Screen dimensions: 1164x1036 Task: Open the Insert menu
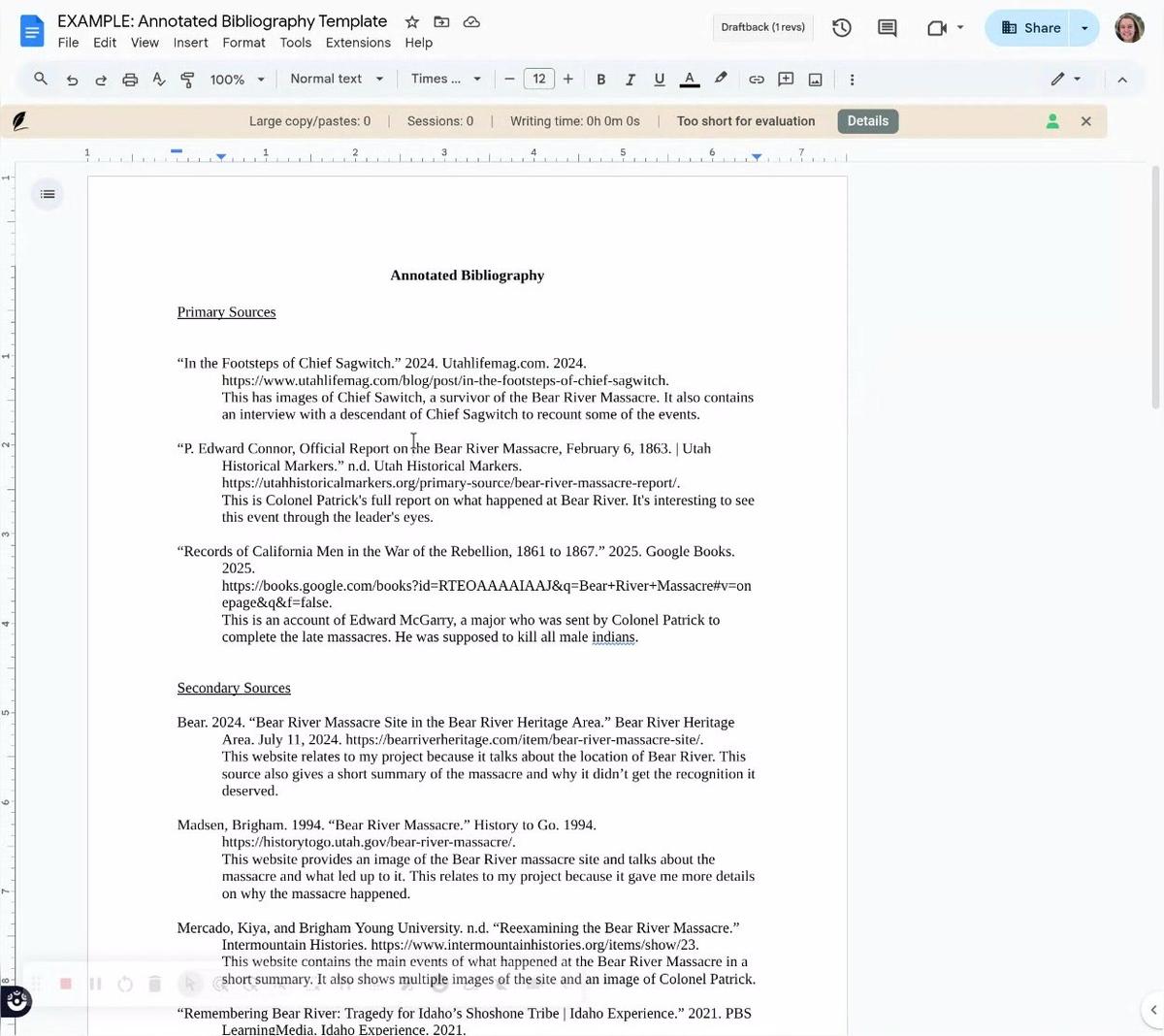tap(190, 43)
